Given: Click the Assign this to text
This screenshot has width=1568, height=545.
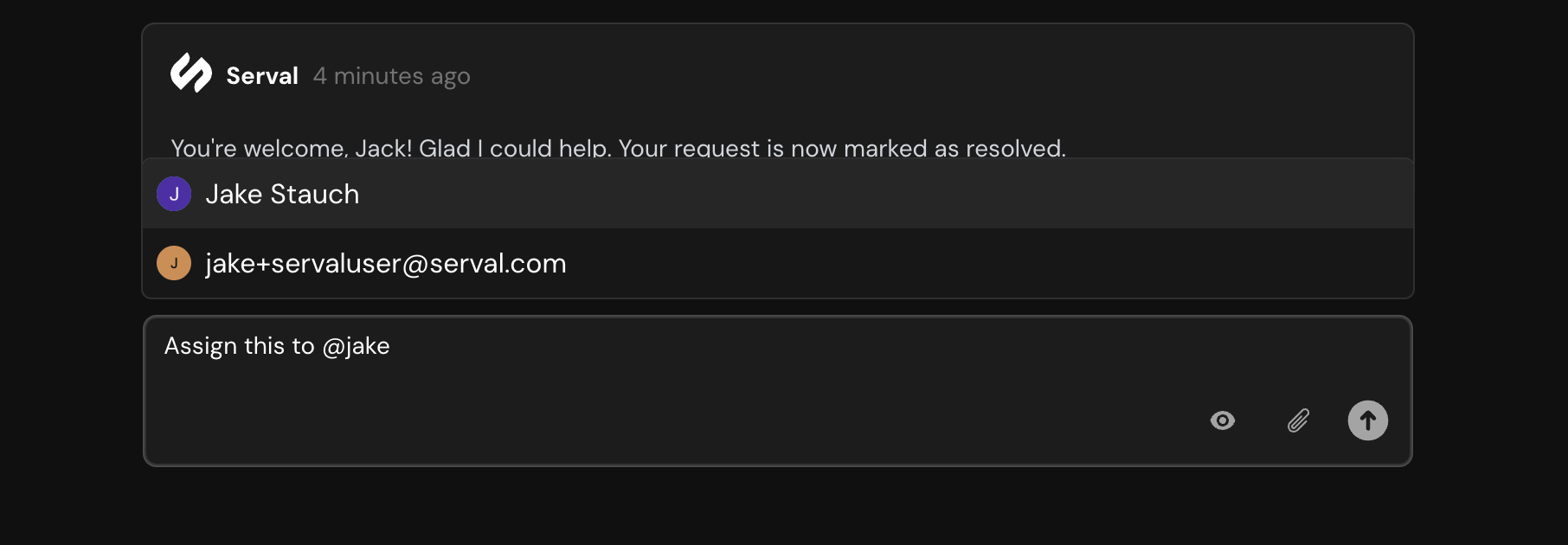Looking at the screenshot, I should (x=240, y=346).
